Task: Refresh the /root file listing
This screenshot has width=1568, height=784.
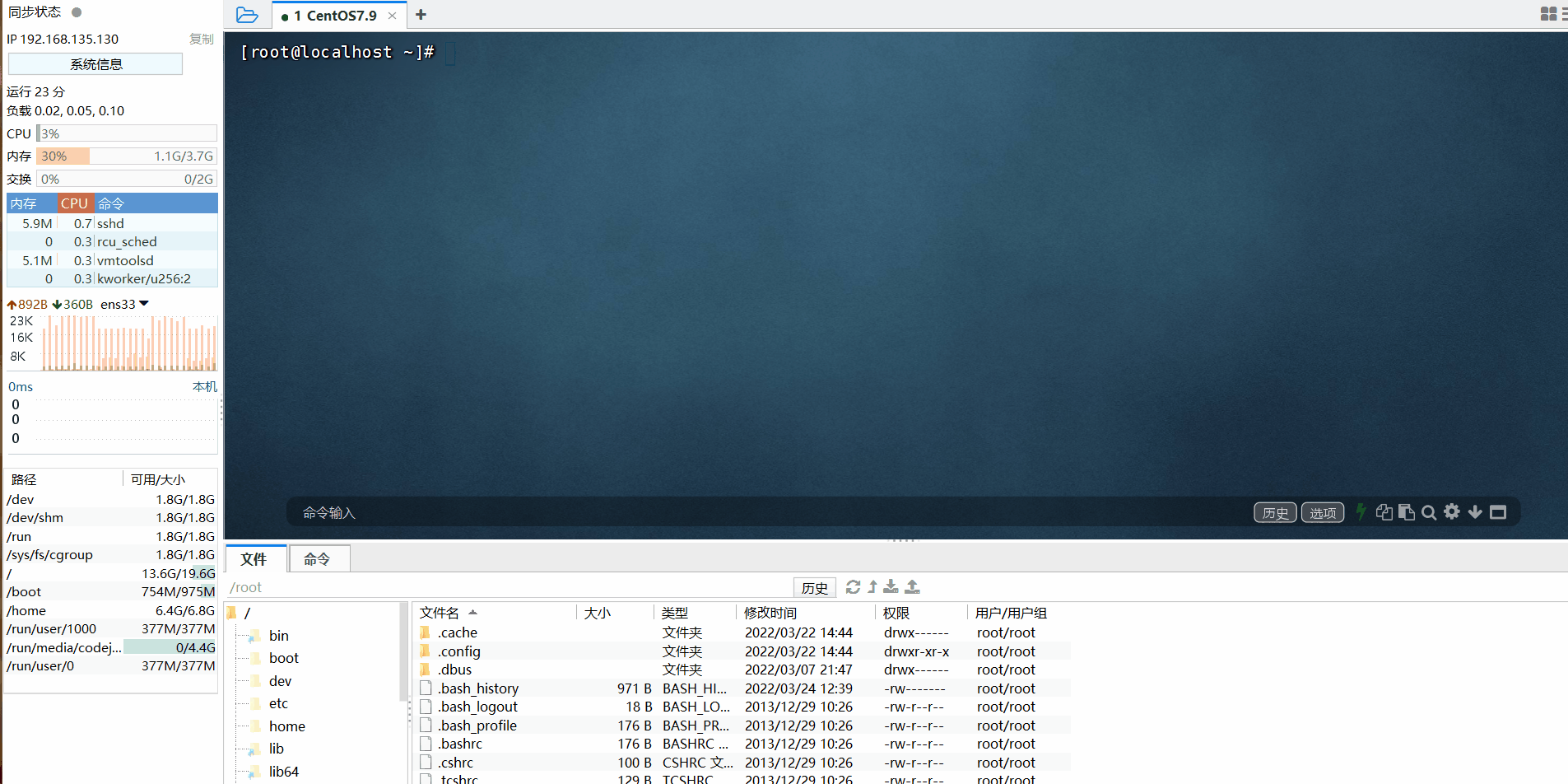Action: coord(853,586)
